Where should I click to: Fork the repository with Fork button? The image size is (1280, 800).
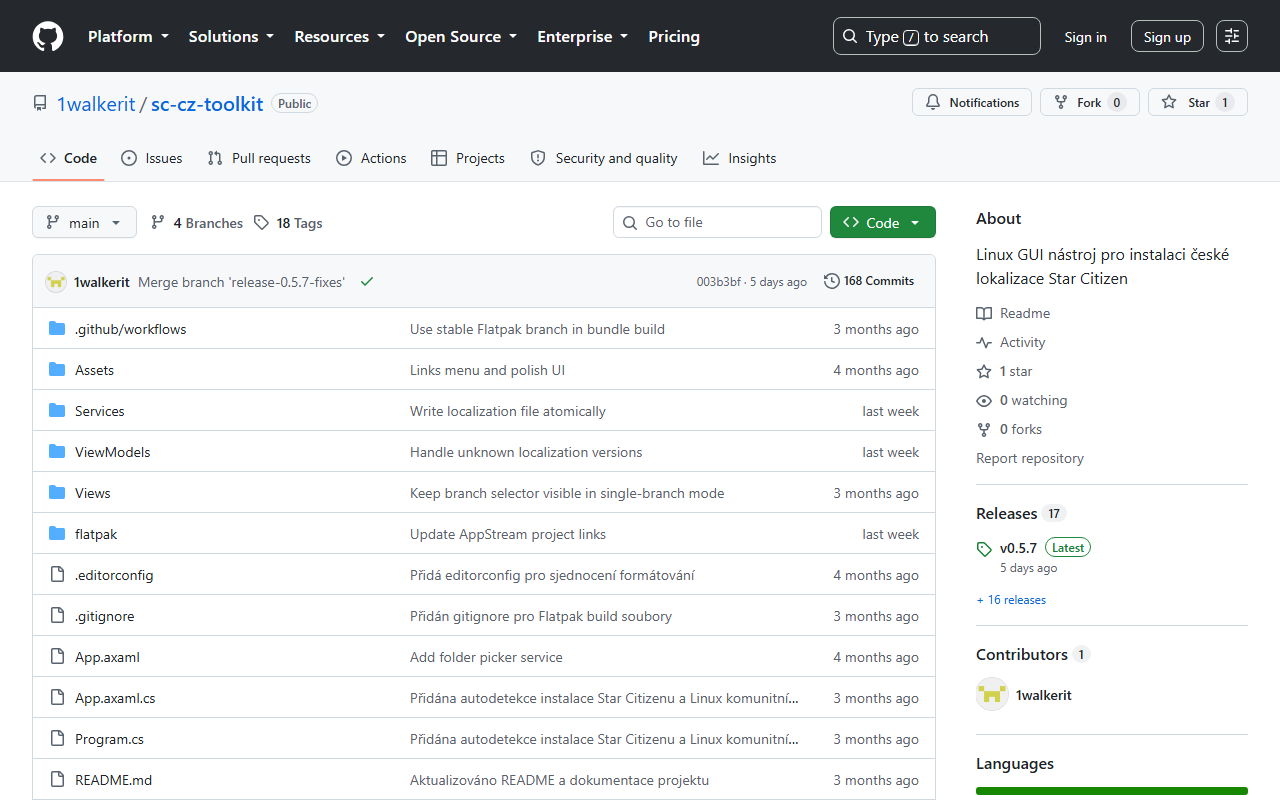pyautogui.click(x=1090, y=103)
